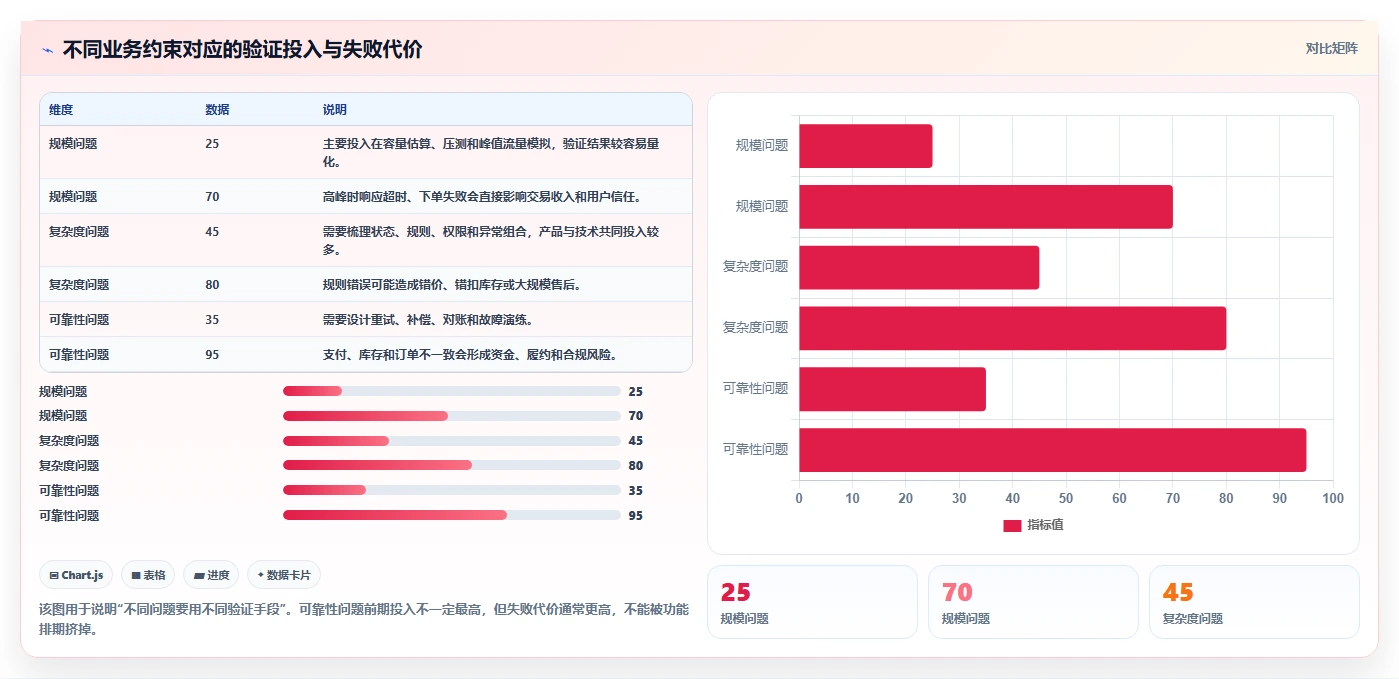Image resolution: width=1399 pixels, height=679 pixels.
Task: Click the chart bar reaching 70
Action: pyautogui.click(x=985, y=206)
